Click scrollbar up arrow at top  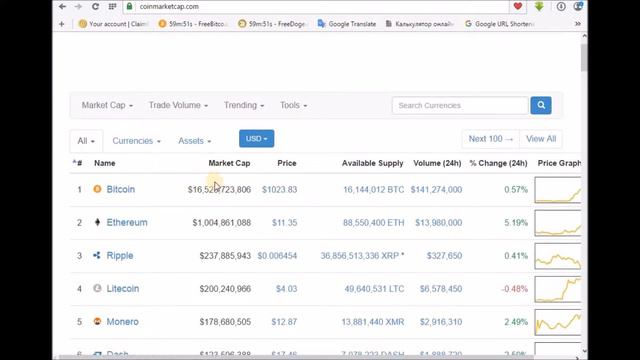point(584,36)
